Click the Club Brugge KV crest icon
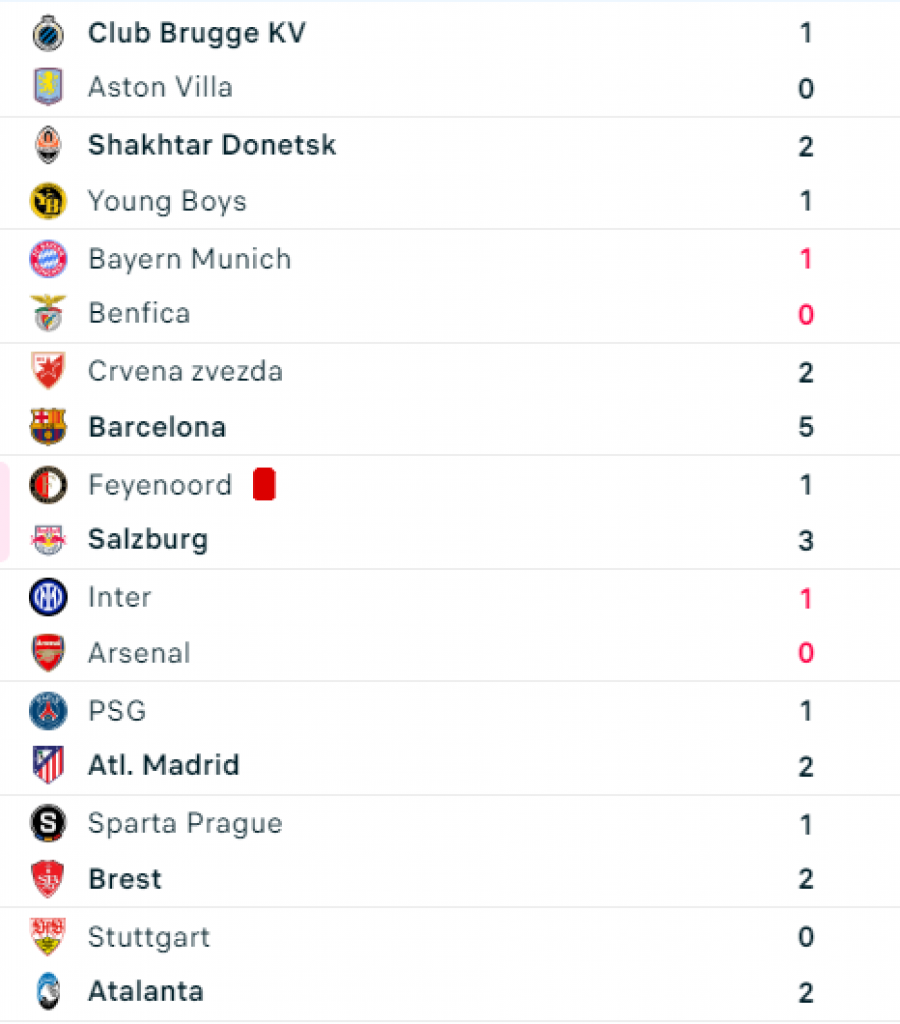 point(48,33)
